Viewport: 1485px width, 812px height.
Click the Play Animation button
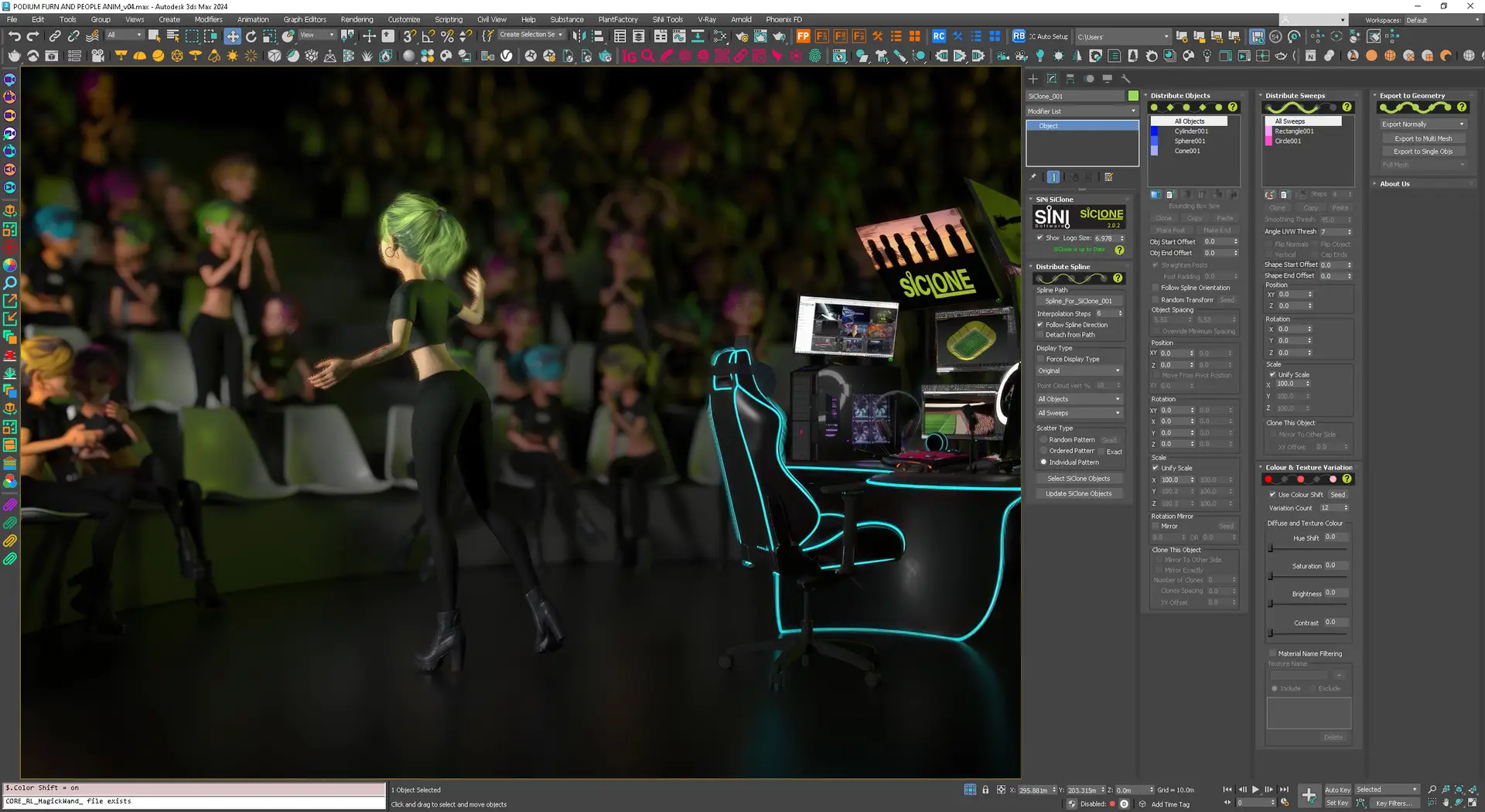[x=1255, y=790]
